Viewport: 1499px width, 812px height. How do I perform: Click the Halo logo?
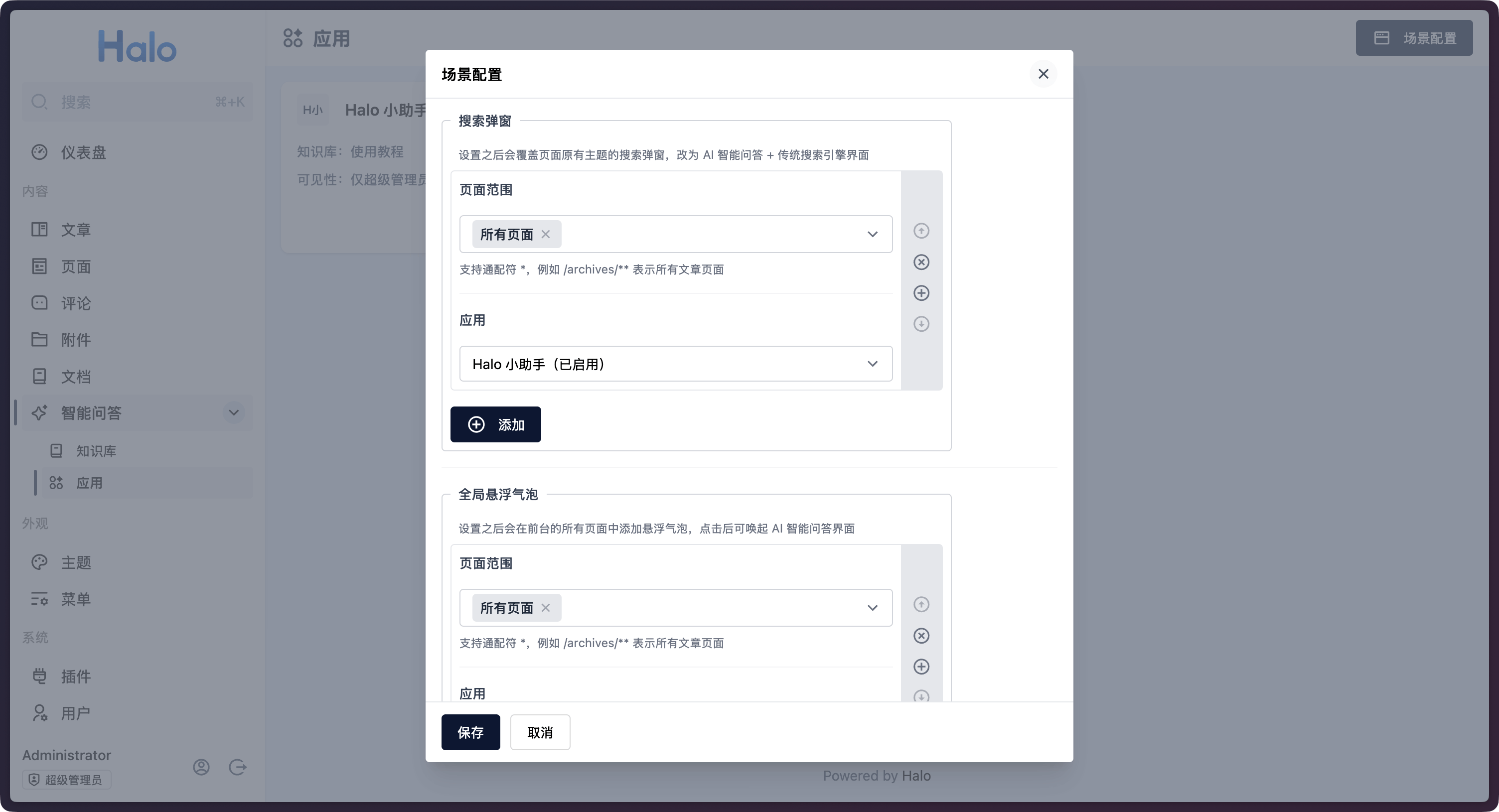click(x=137, y=46)
